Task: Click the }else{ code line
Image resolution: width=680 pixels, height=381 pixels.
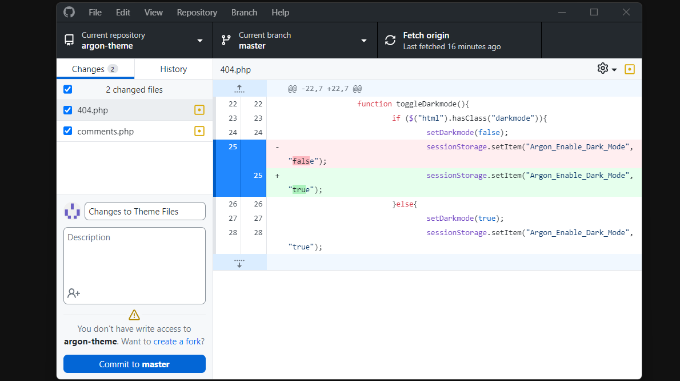Action: point(405,204)
